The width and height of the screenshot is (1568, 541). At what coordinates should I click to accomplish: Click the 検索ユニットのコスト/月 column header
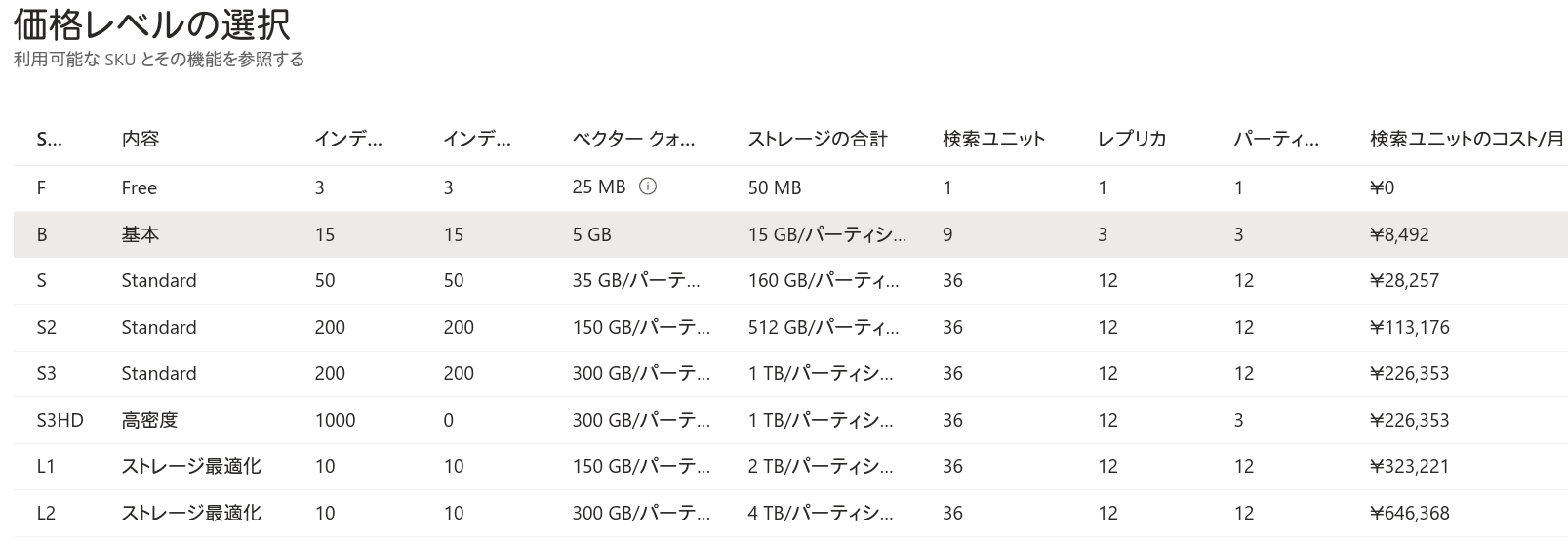[x=1467, y=139]
